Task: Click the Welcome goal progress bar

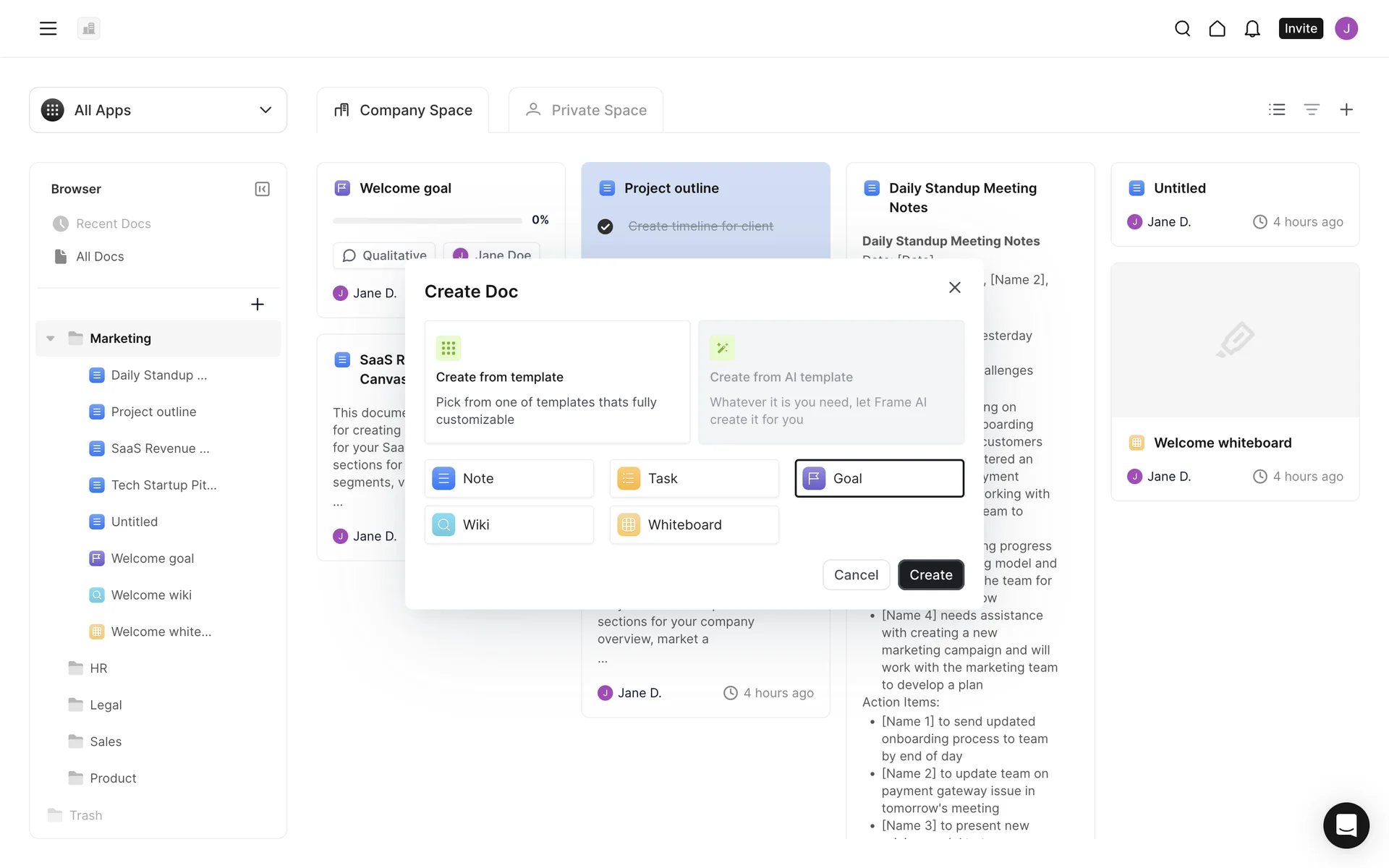Action: click(427, 220)
